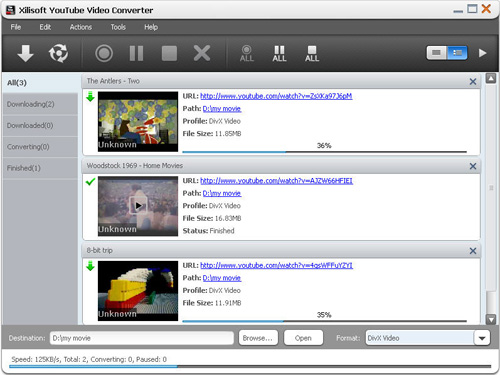The image size is (500, 375).
Task: Open the Woodstock 1969 YouTube URL link
Action: point(276,181)
